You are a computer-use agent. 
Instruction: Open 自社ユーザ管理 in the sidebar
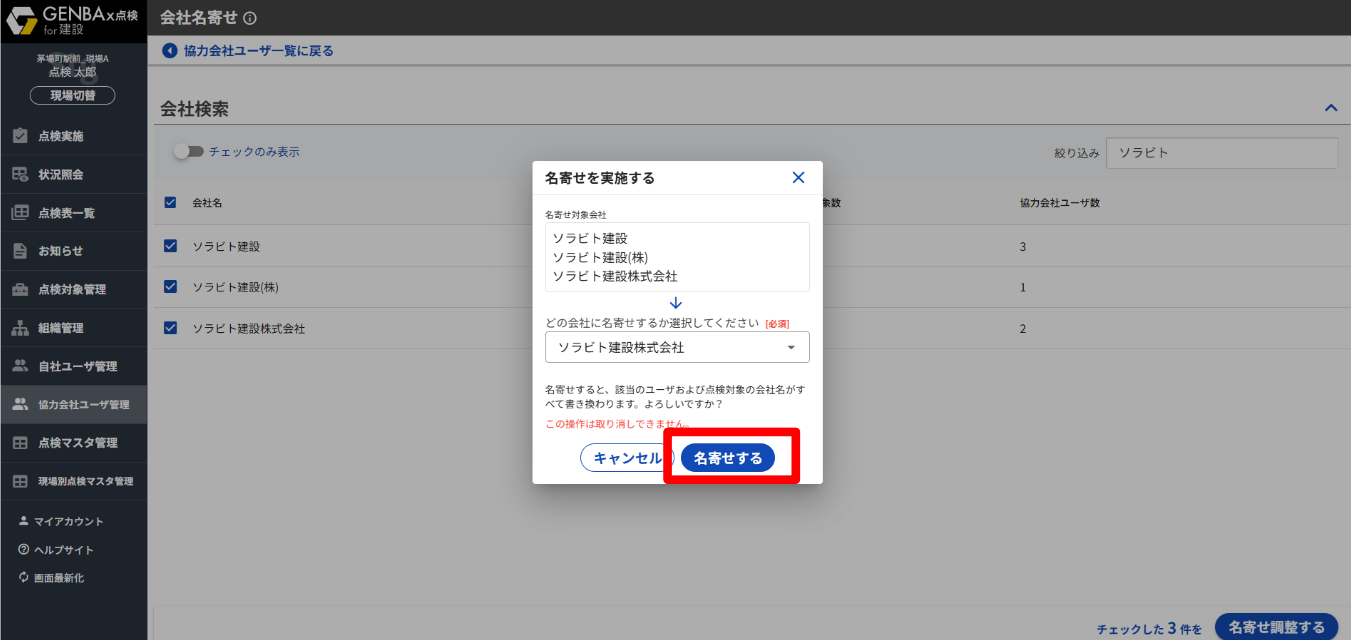click(77, 366)
